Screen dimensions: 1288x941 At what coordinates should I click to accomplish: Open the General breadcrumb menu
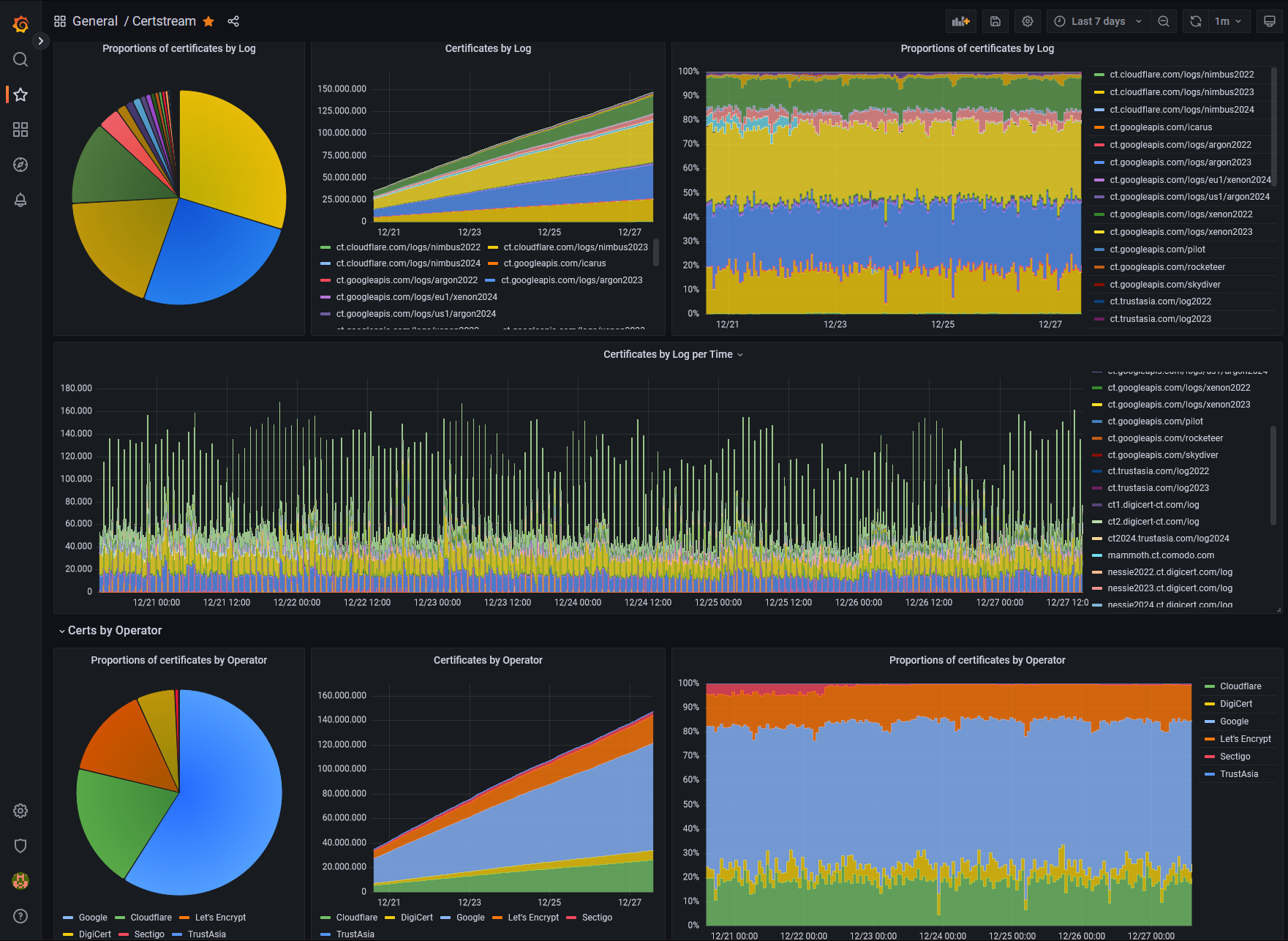click(95, 21)
